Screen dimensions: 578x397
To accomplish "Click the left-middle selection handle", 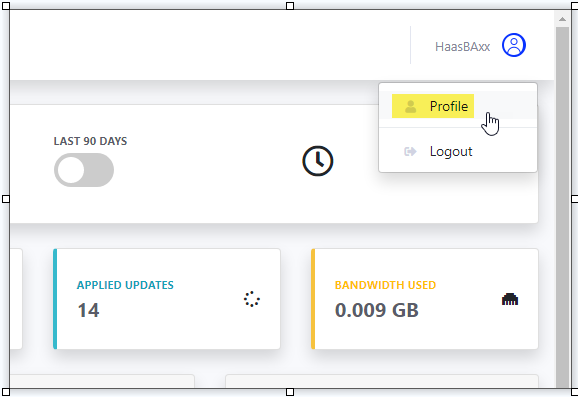I will pyautogui.click(x=6, y=199).
